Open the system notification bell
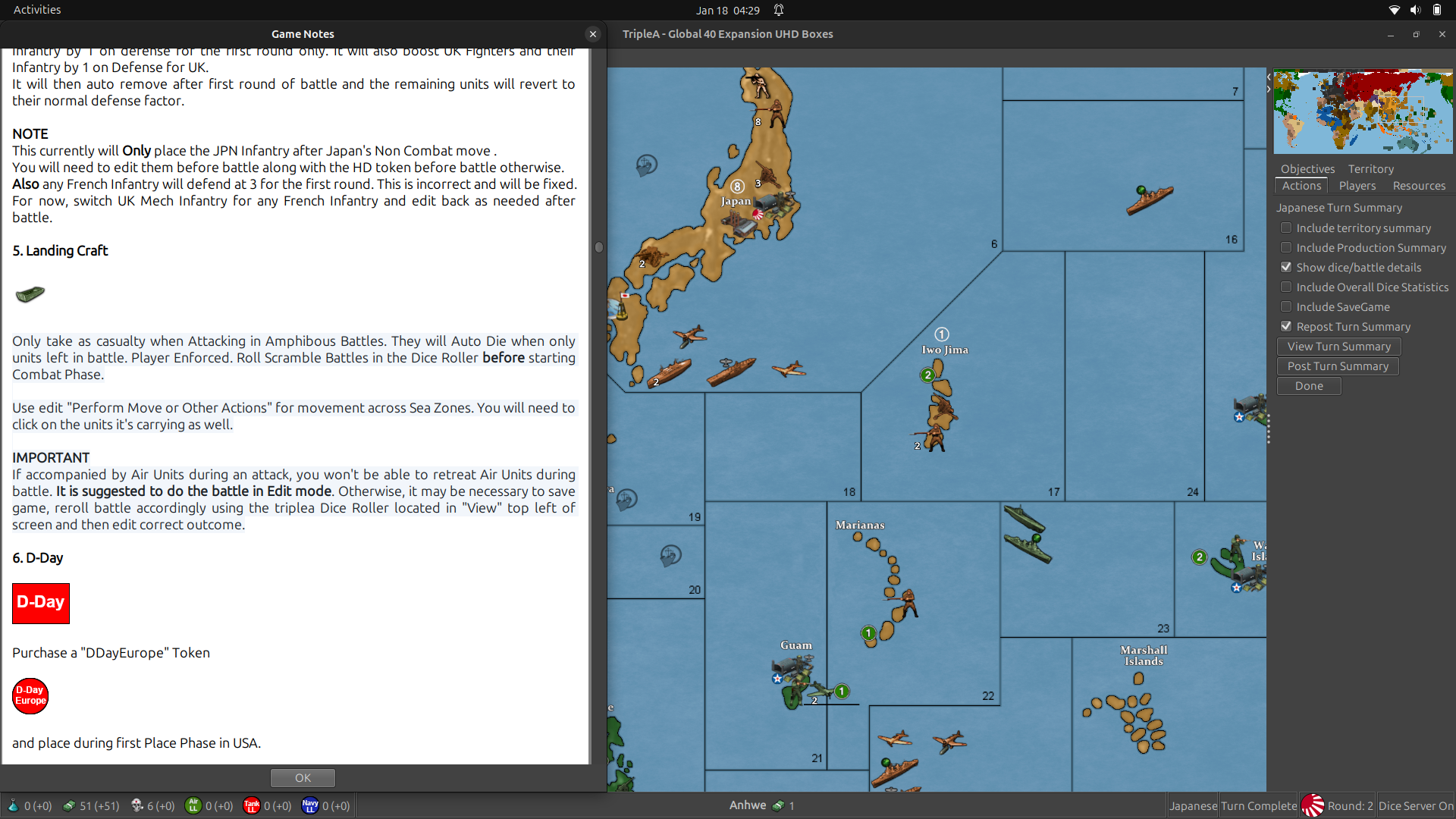Viewport: 1456px width, 819px height. 779,10
